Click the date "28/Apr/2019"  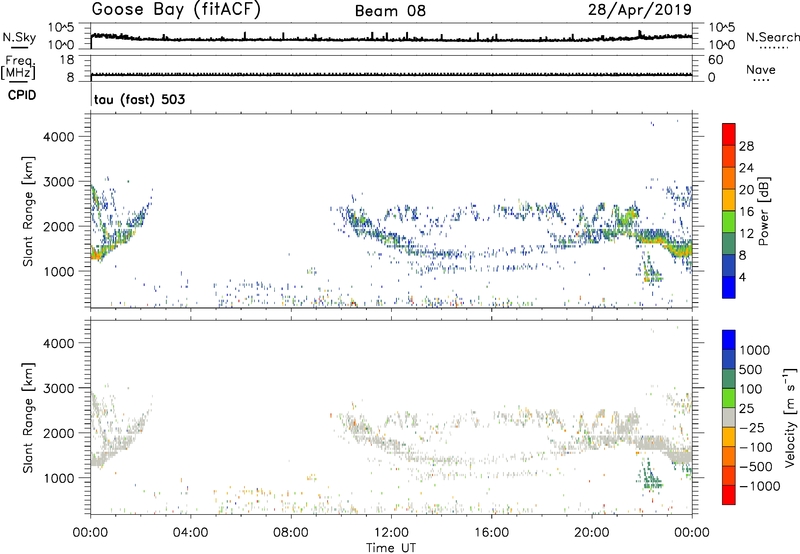(x=640, y=9)
